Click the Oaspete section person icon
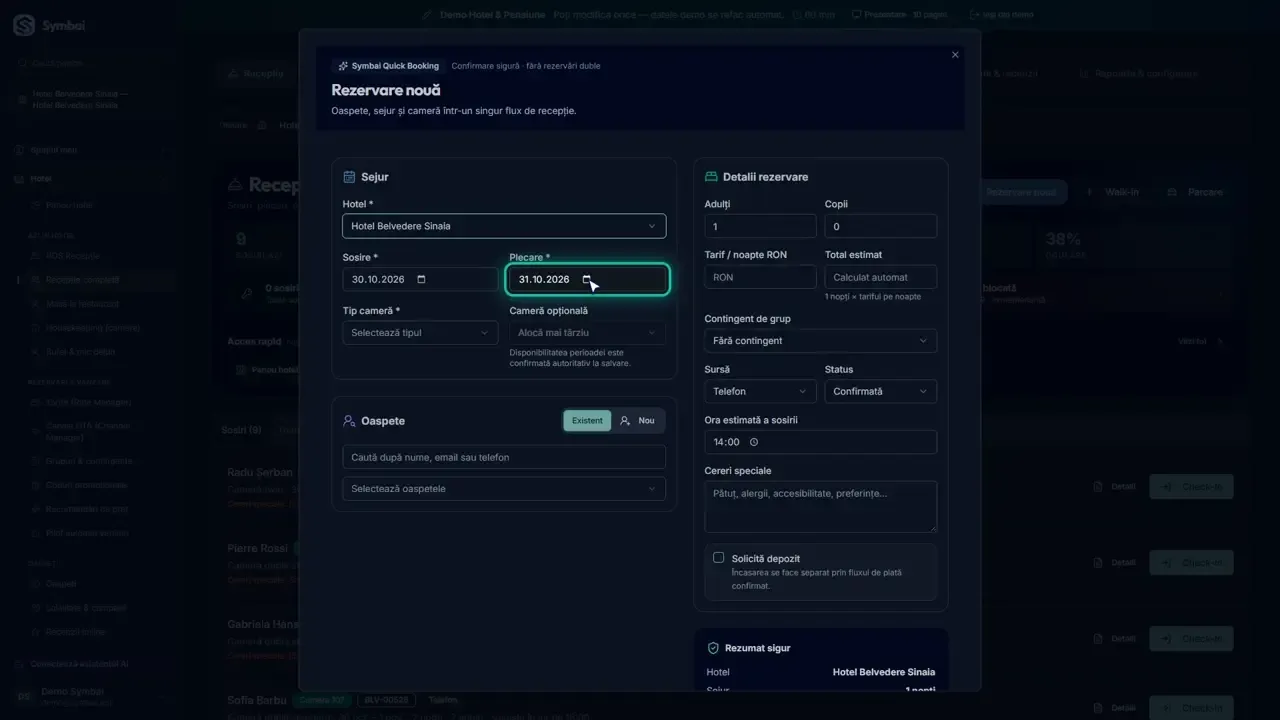 pyautogui.click(x=349, y=421)
